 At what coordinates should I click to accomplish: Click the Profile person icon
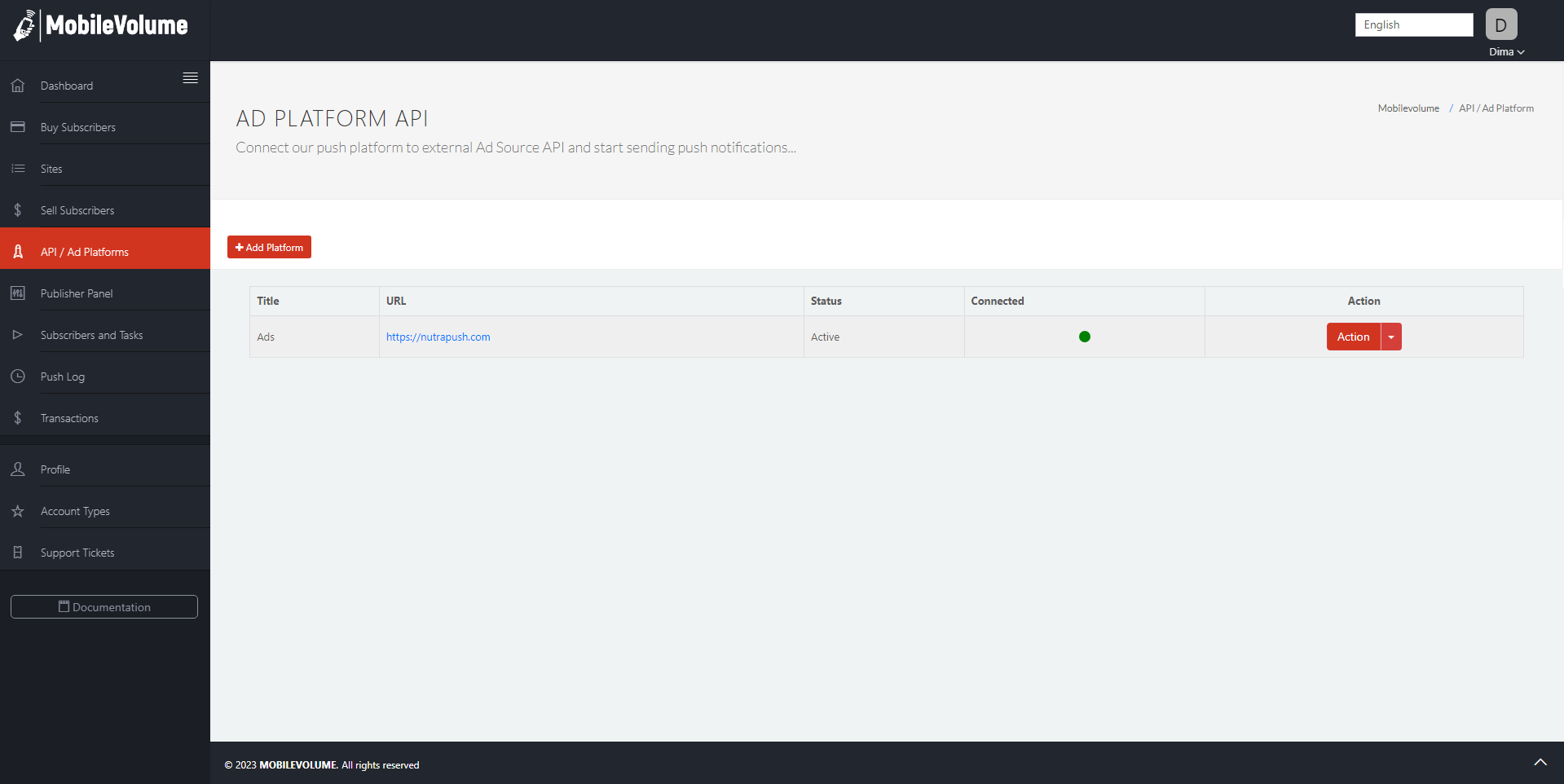point(17,469)
